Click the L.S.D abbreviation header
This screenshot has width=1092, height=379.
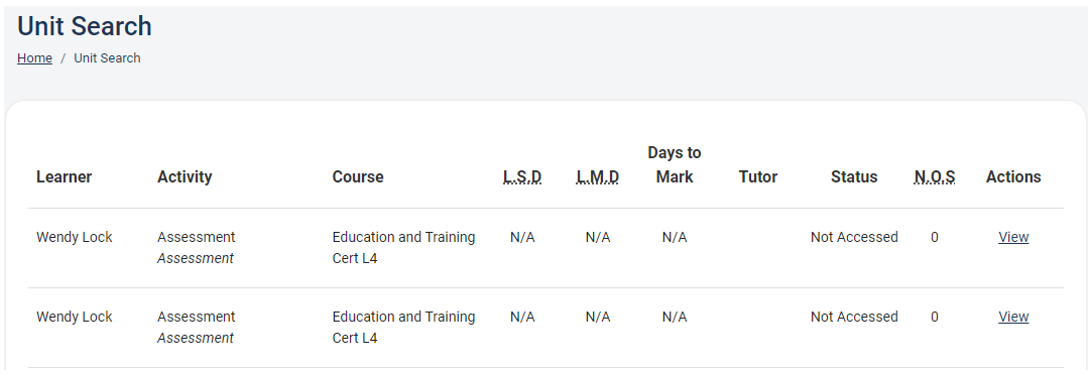click(x=522, y=177)
